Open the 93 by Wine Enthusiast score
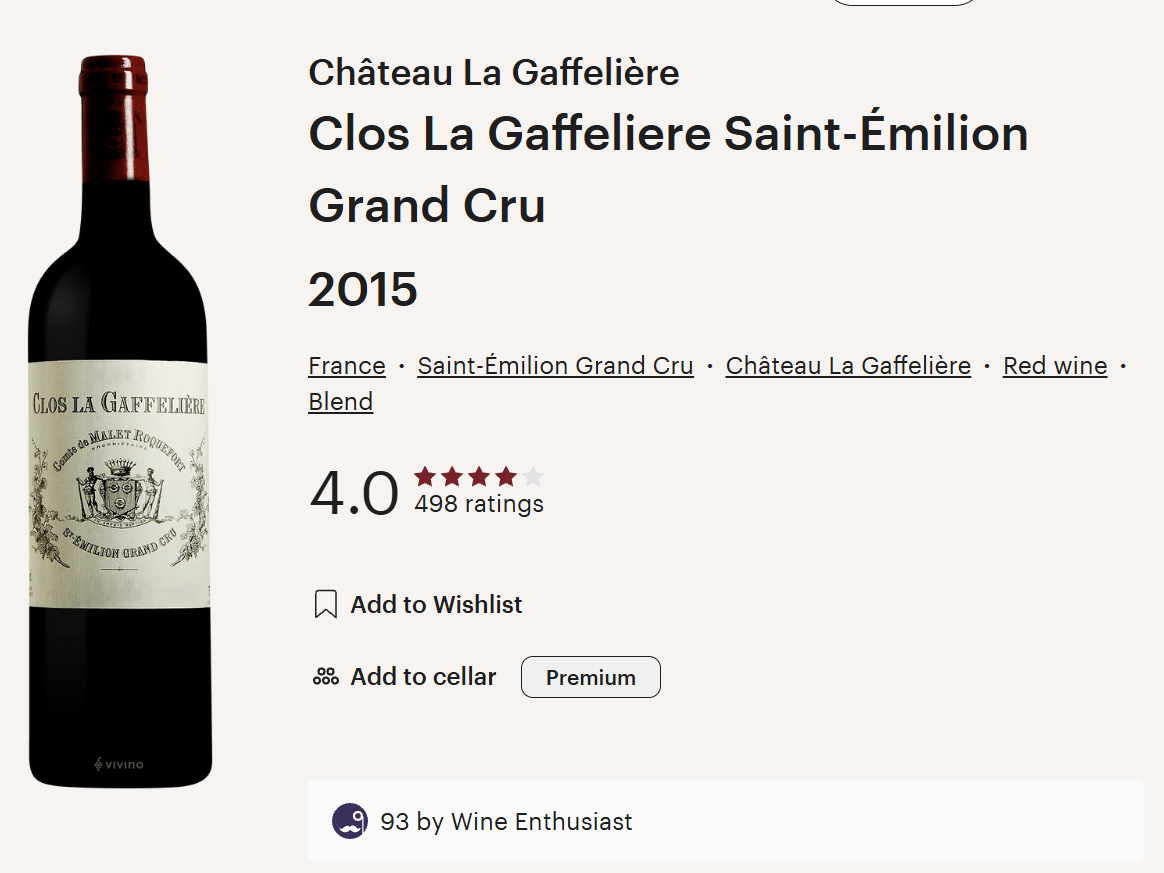Viewport: 1164px width, 873px height. [506, 822]
